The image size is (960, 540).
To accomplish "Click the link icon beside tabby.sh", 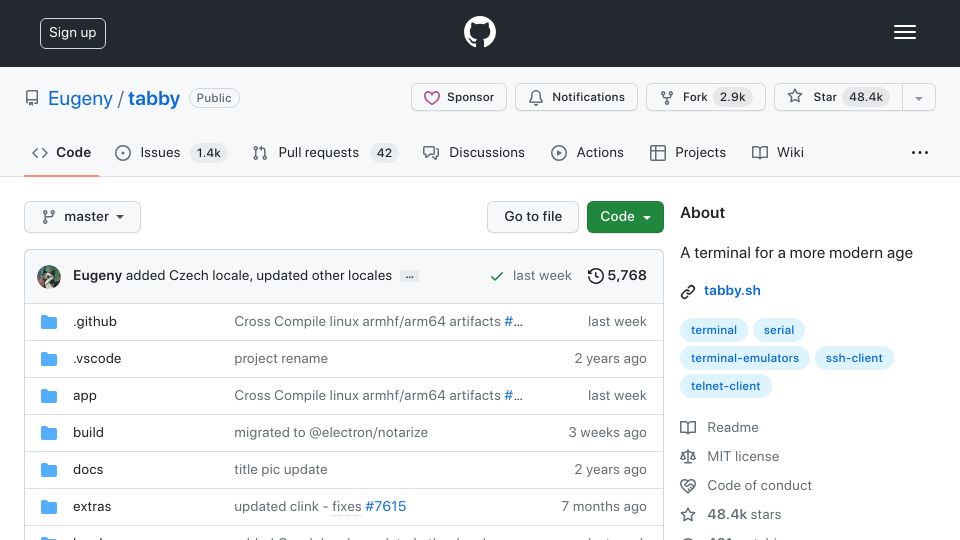I will click(x=688, y=291).
